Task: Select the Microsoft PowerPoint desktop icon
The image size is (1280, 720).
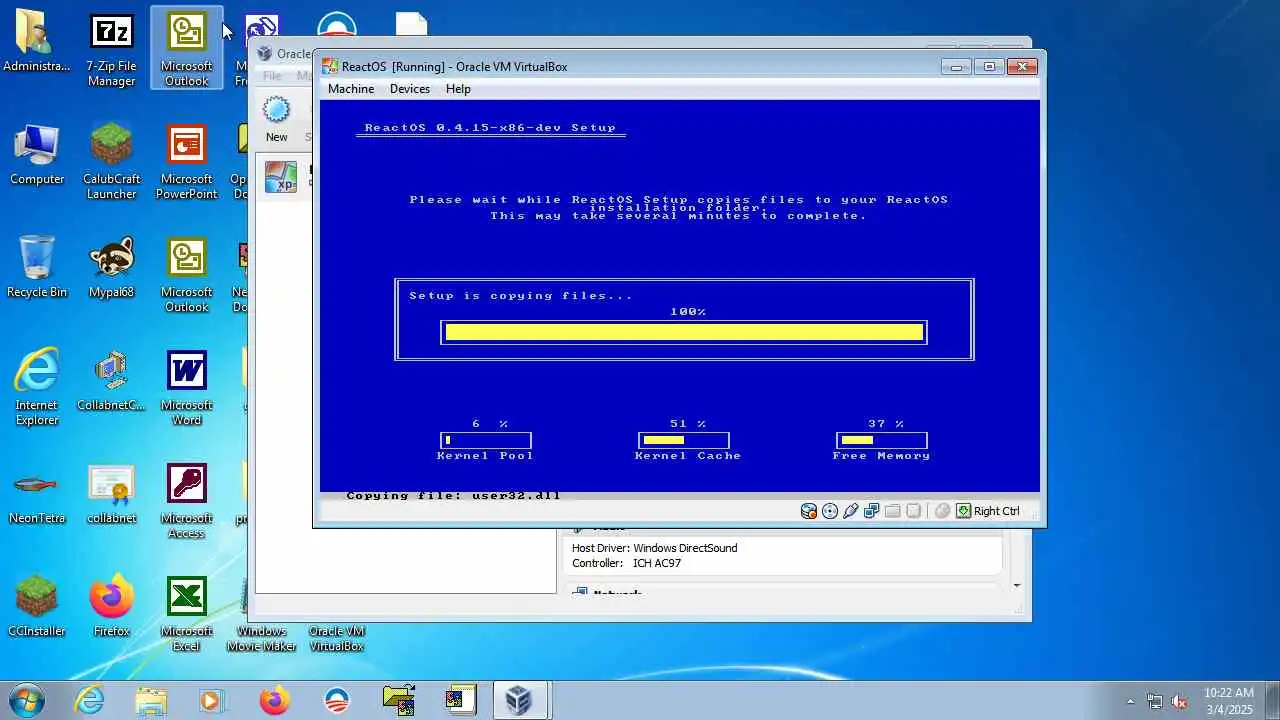Action: coord(187,162)
